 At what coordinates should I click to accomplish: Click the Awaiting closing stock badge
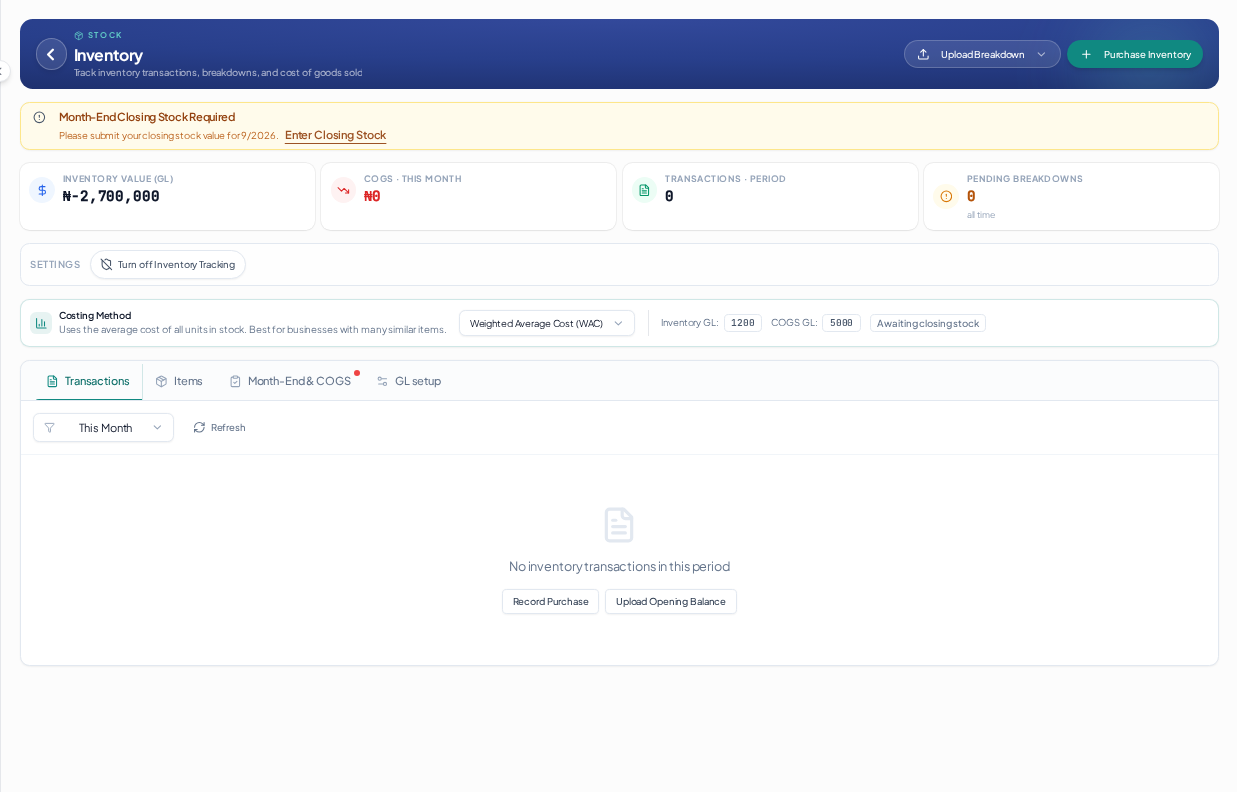pyautogui.click(x=928, y=323)
